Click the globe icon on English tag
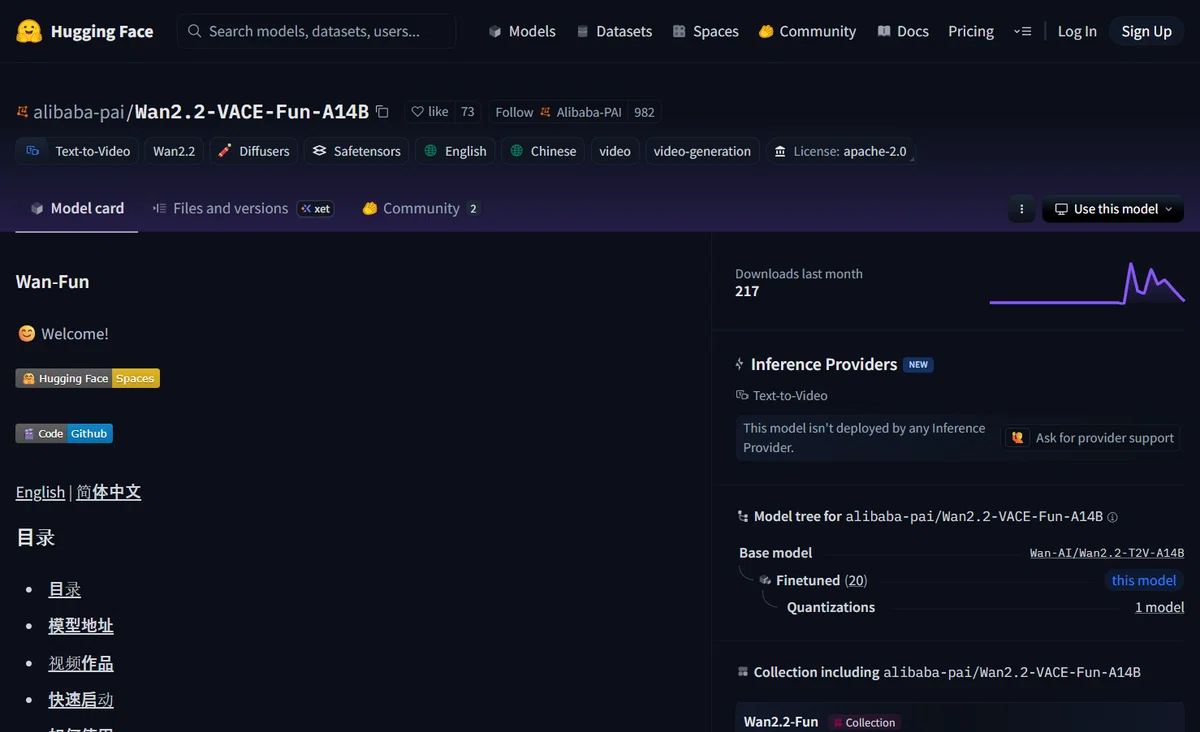The height and width of the screenshot is (732, 1200). coord(431,151)
